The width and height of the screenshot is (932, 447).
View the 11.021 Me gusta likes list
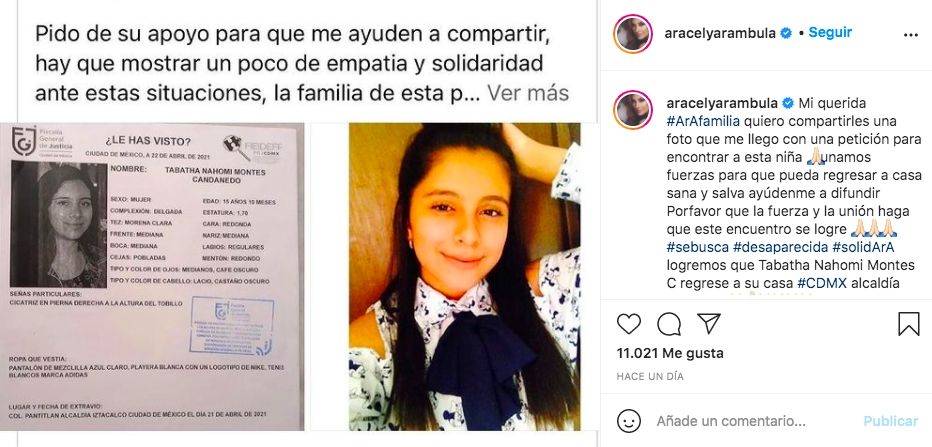coord(670,353)
